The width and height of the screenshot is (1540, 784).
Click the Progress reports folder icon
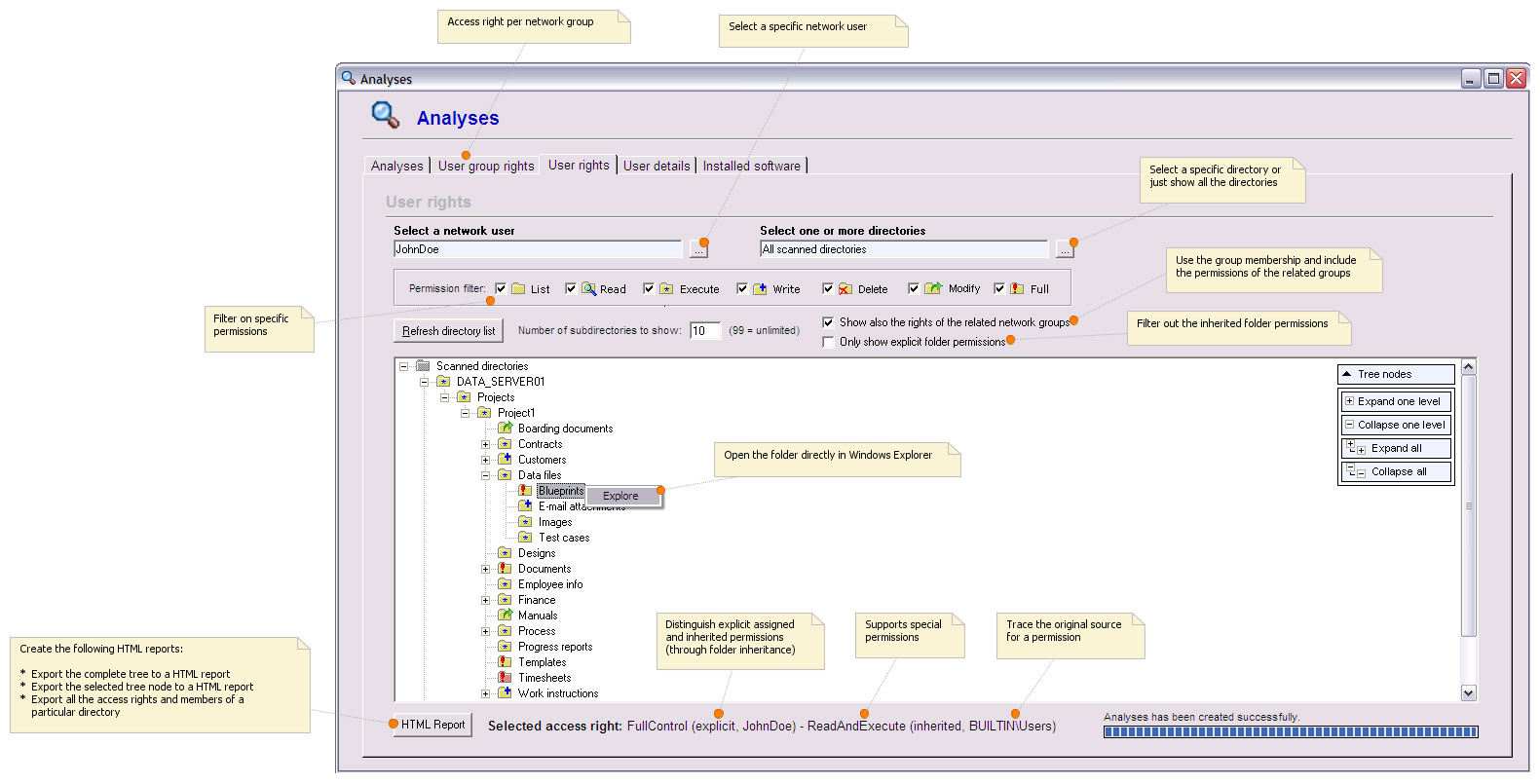pyautogui.click(x=505, y=647)
